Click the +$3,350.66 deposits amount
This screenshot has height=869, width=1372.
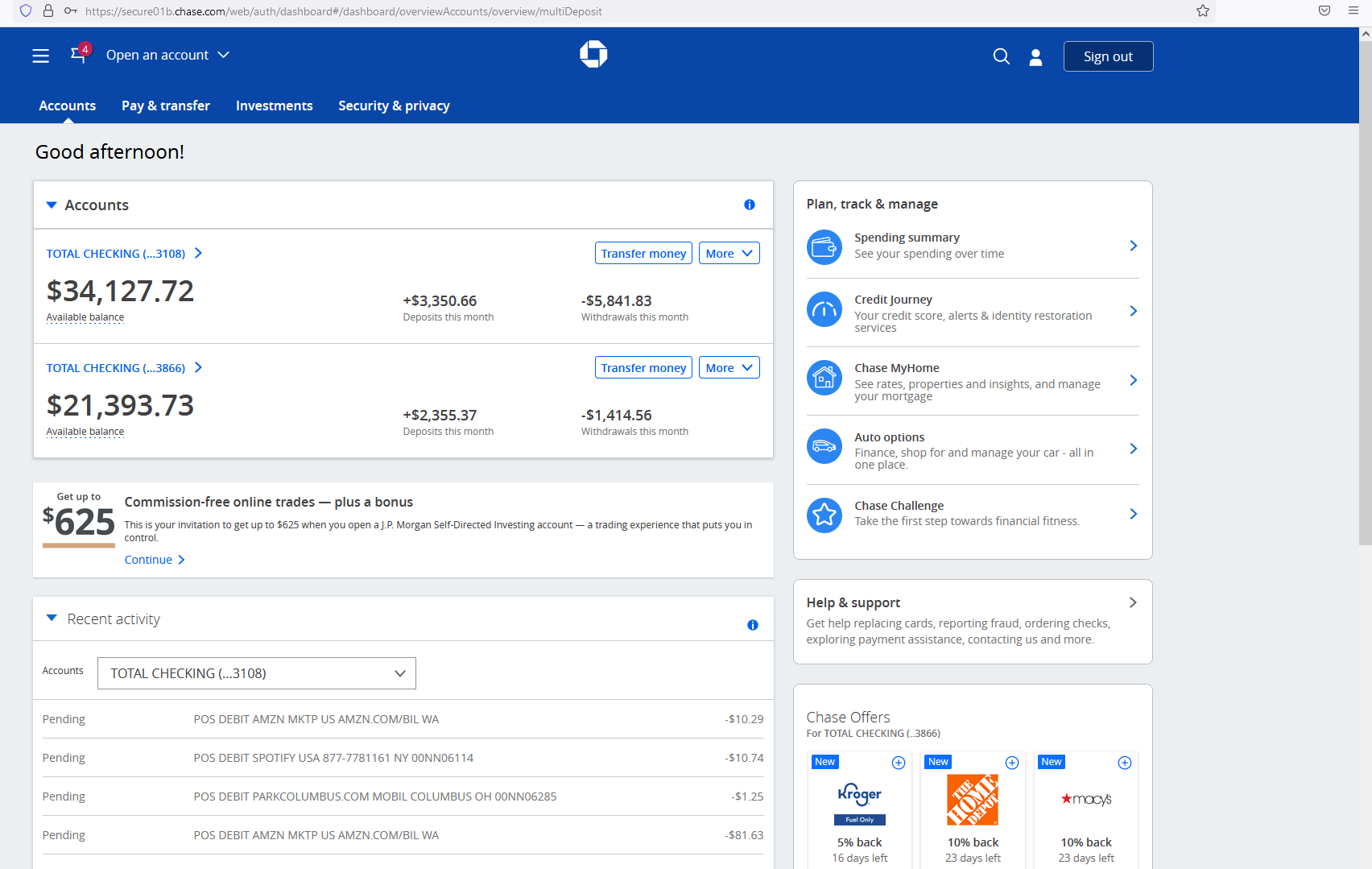click(440, 300)
